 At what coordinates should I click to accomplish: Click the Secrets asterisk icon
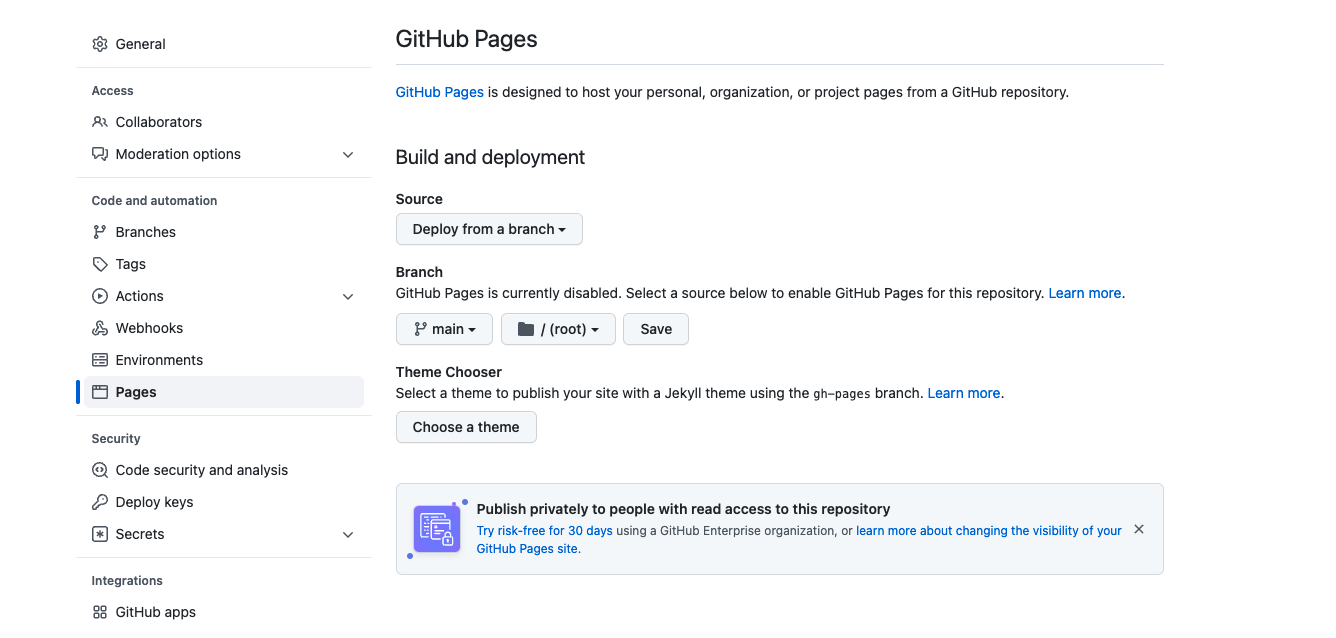[x=100, y=534]
